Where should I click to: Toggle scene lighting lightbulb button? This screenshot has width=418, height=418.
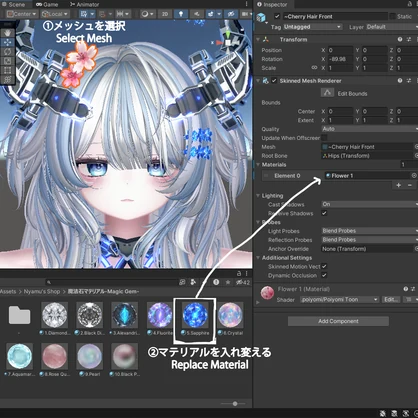pyautogui.click(x=181, y=14)
